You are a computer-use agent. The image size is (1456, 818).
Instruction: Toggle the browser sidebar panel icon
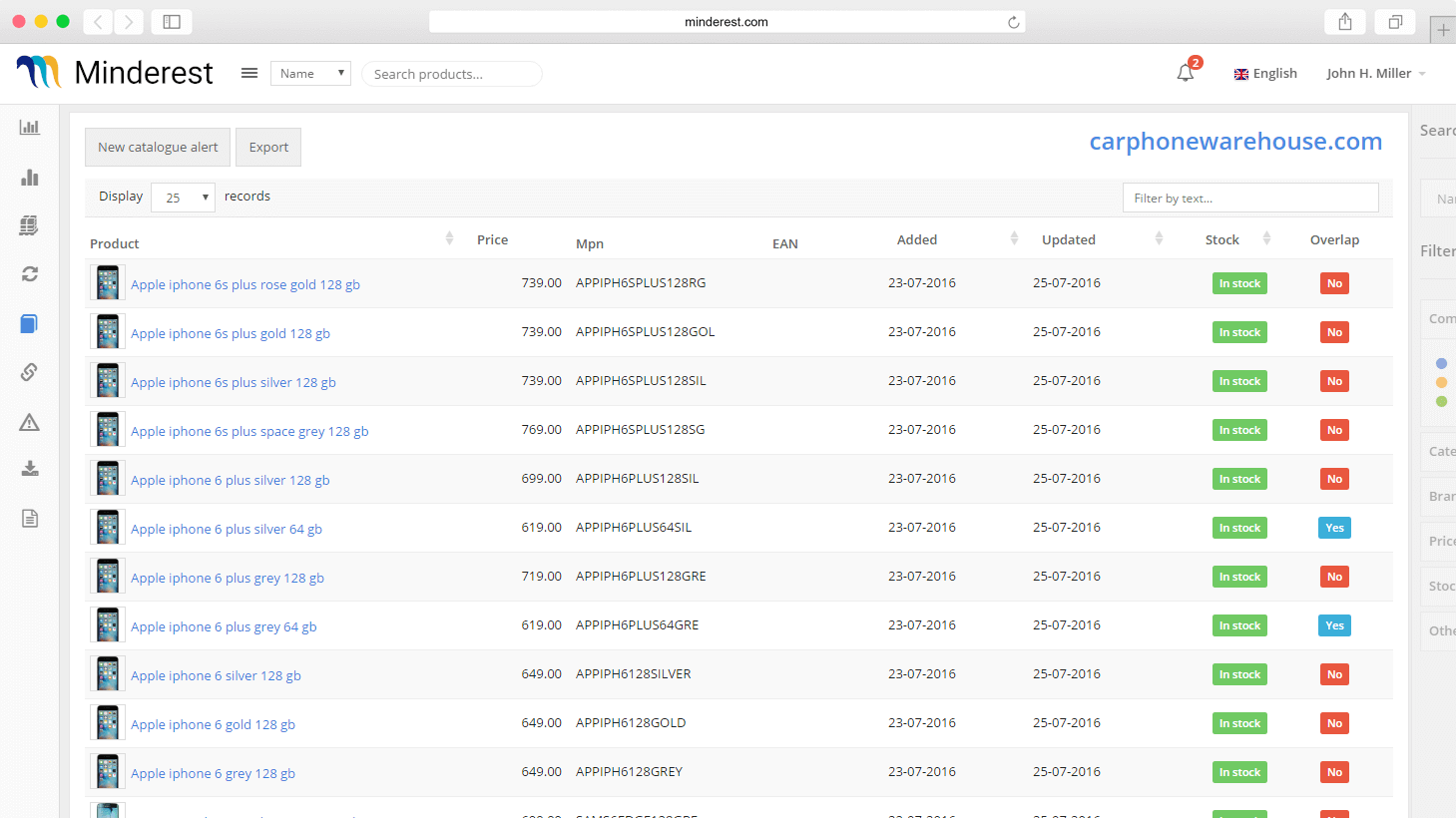point(172,22)
